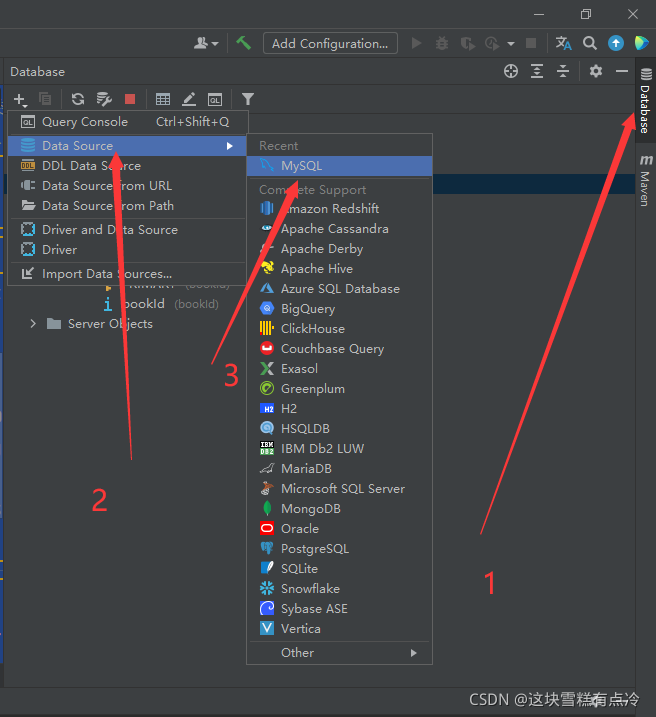Viewport: 656px width, 717px height.
Task: Choose Greenplum data source
Action: (339, 389)
